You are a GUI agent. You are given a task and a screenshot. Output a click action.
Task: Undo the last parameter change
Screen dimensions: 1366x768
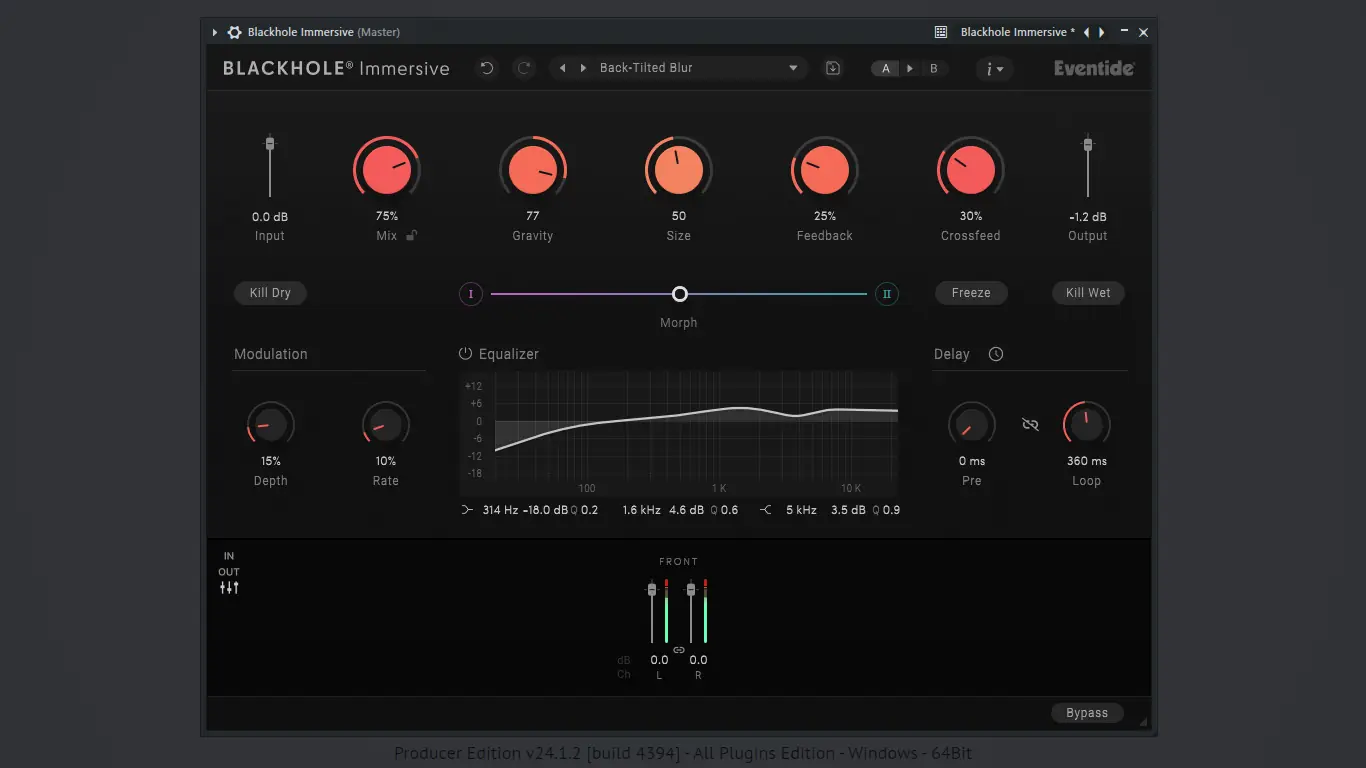click(487, 68)
